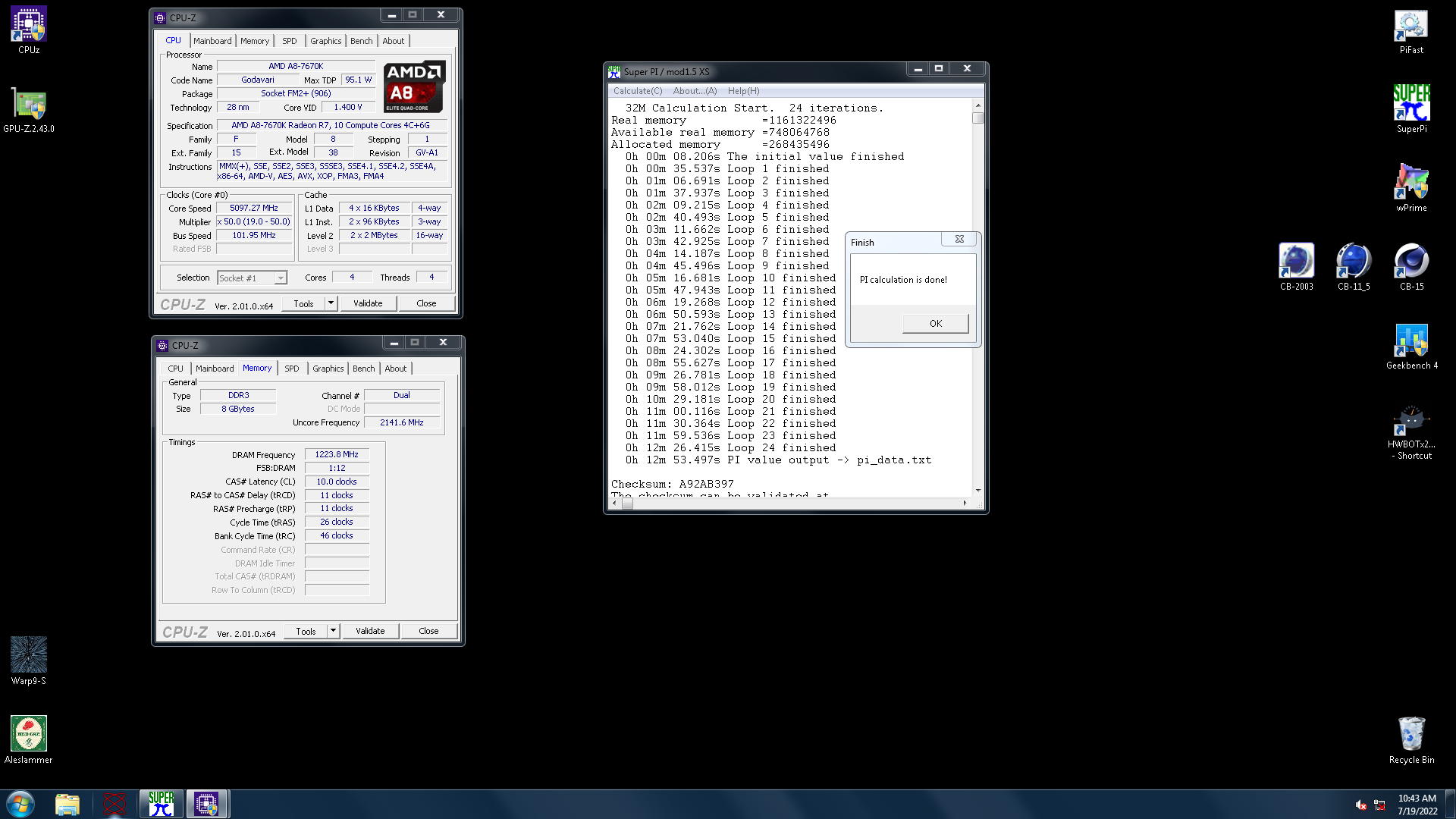The width and height of the screenshot is (1456, 819).
Task: Open the Recycle Bin
Action: [x=1411, y=740]
